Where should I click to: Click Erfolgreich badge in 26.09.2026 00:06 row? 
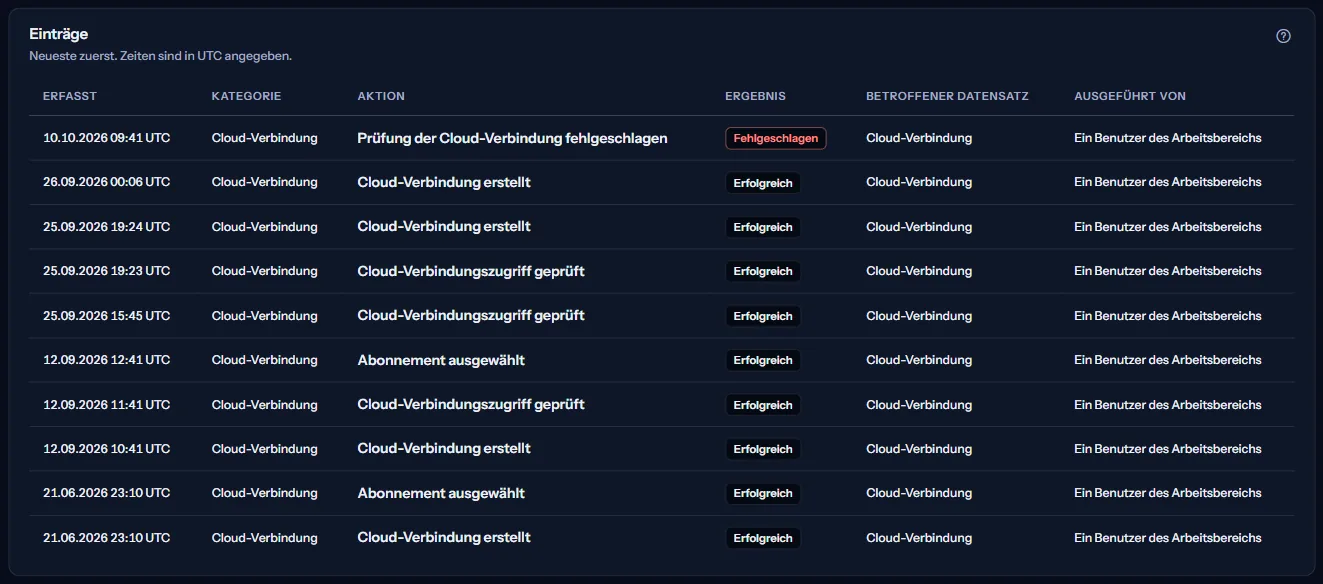coord(763,183)
